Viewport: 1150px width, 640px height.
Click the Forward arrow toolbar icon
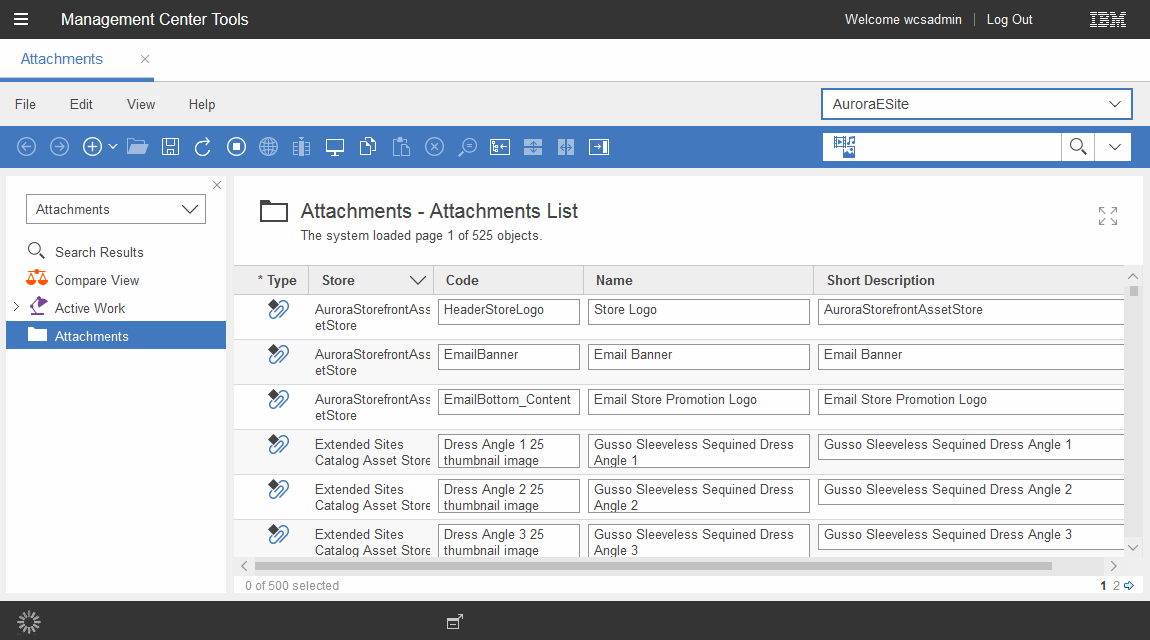point(59,147)
